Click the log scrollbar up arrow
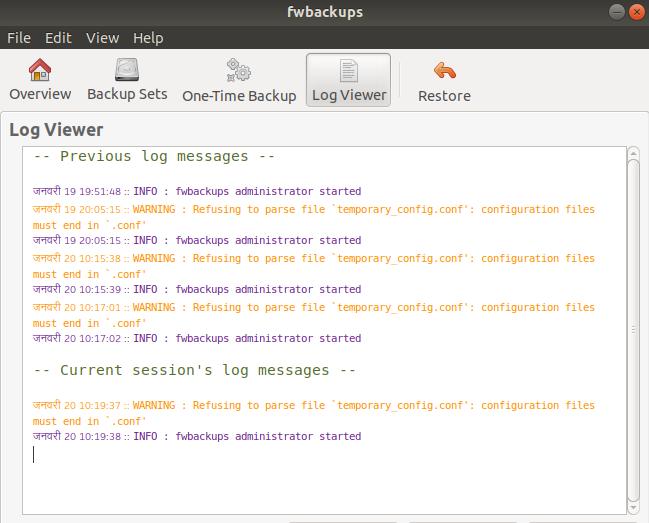 pyautogui.click(x=633, y=153)
